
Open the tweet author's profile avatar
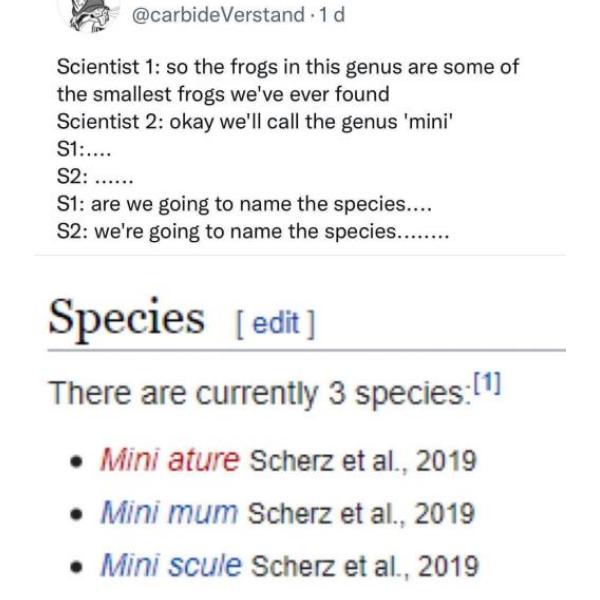pyautogui.click(x=89, y=15)
